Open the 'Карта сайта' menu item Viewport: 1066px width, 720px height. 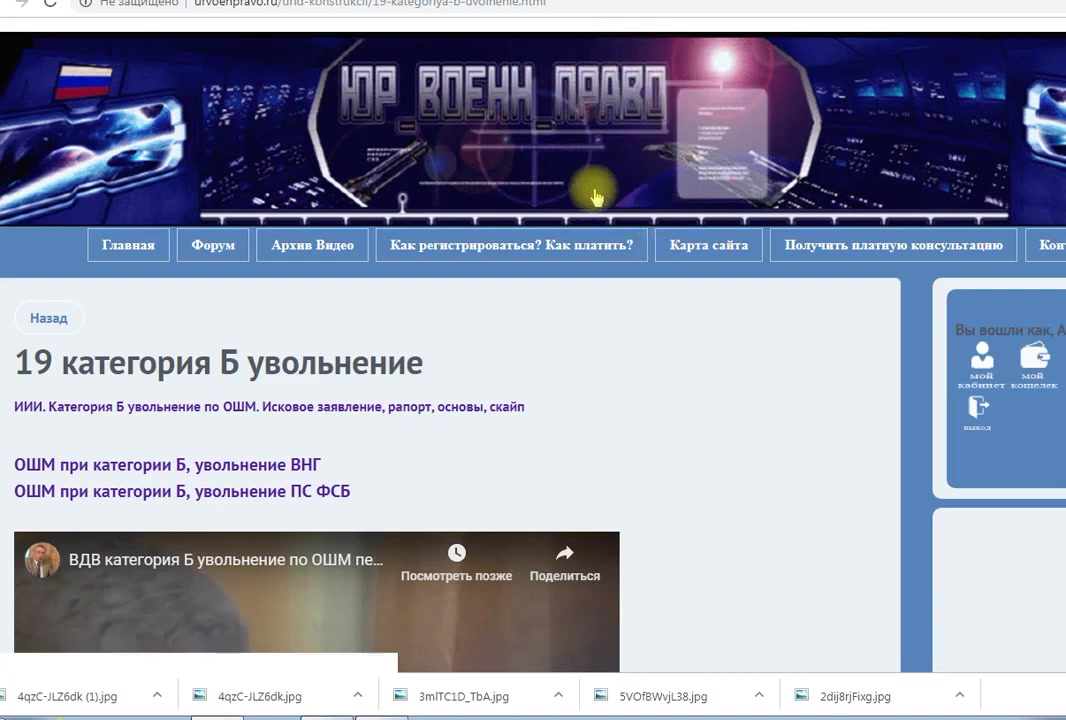708,245
